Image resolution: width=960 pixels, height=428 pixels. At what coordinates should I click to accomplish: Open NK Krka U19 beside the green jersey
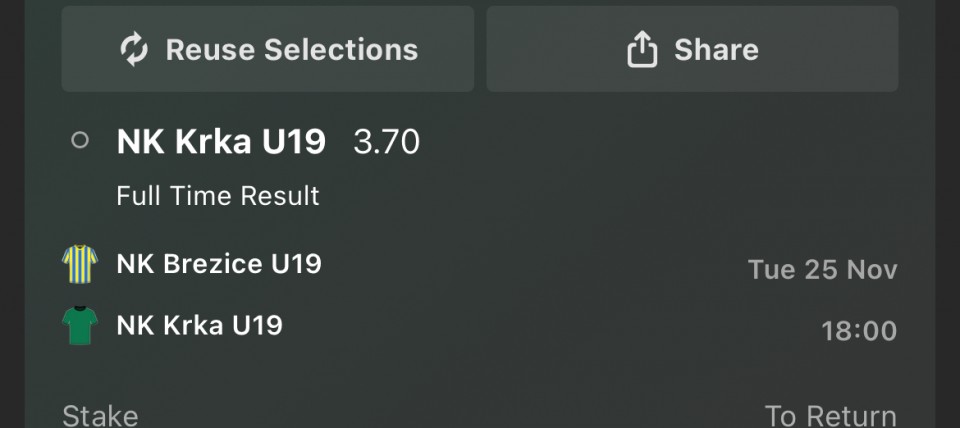[200, 325]
